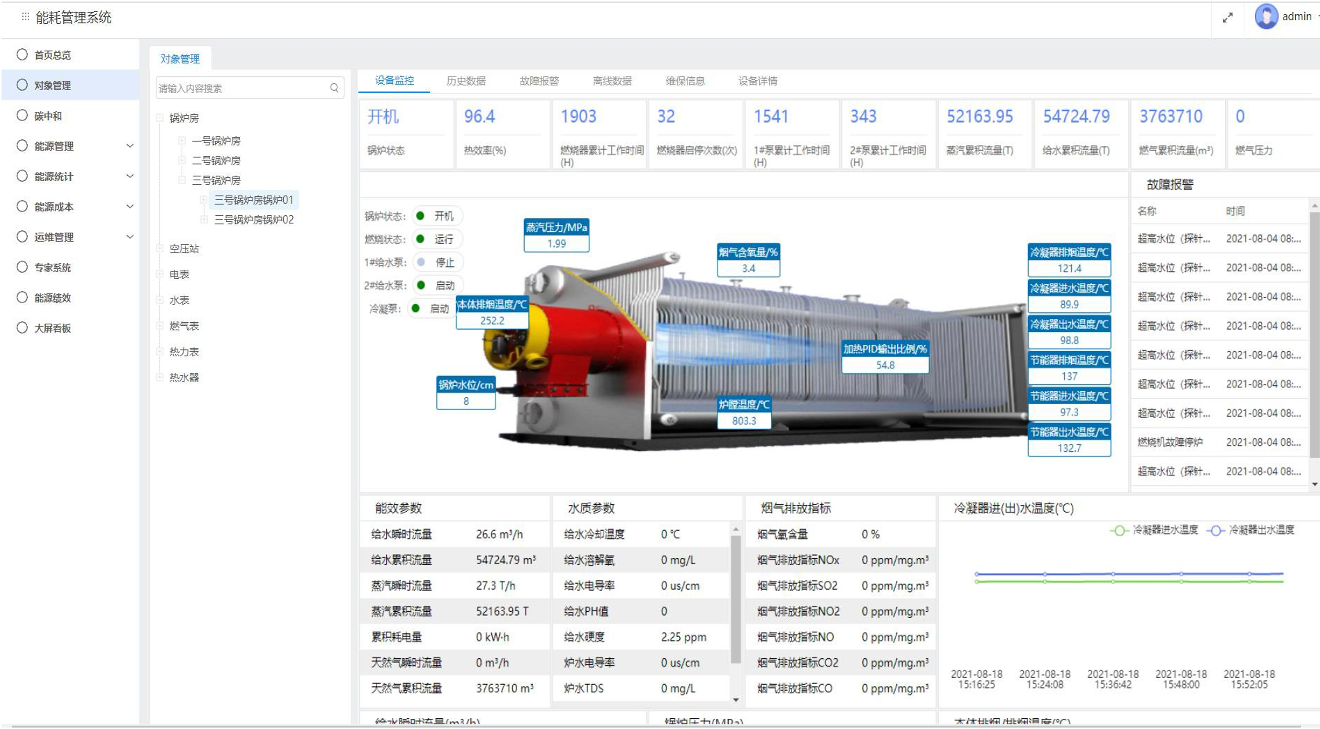Click the circle icon next to 能源管理
Viewport: 1320px width, 729px height.
[22, 146]
